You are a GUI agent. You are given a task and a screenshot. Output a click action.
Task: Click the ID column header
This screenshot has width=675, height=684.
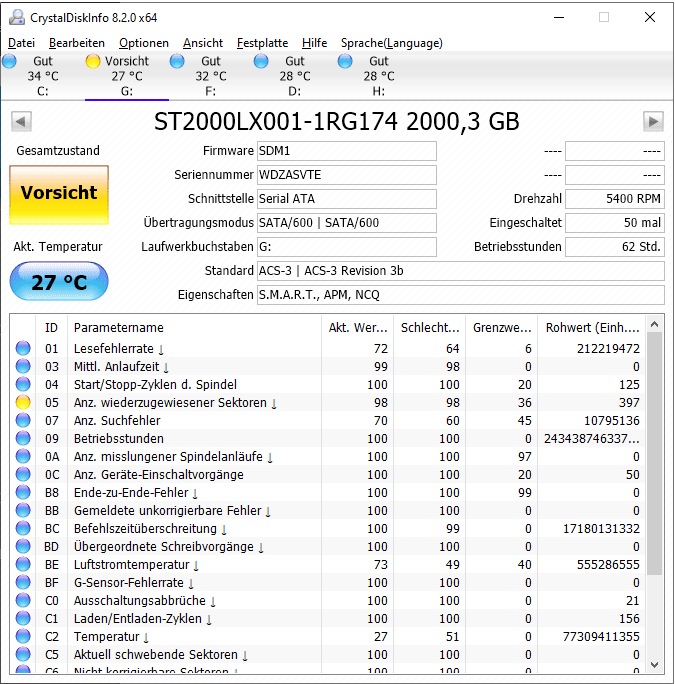(x=51, y=328)
